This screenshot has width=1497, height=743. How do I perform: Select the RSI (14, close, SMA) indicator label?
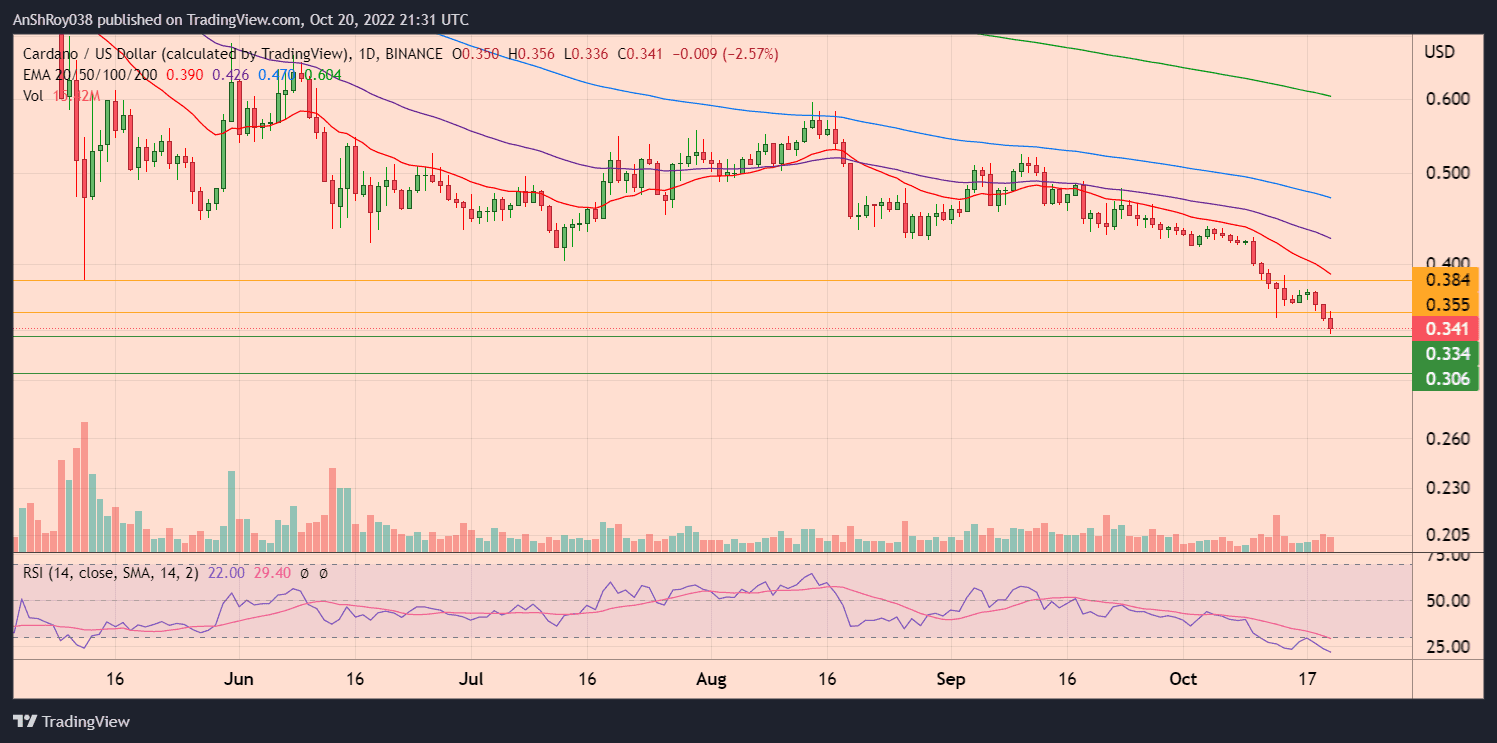point(110,572)
